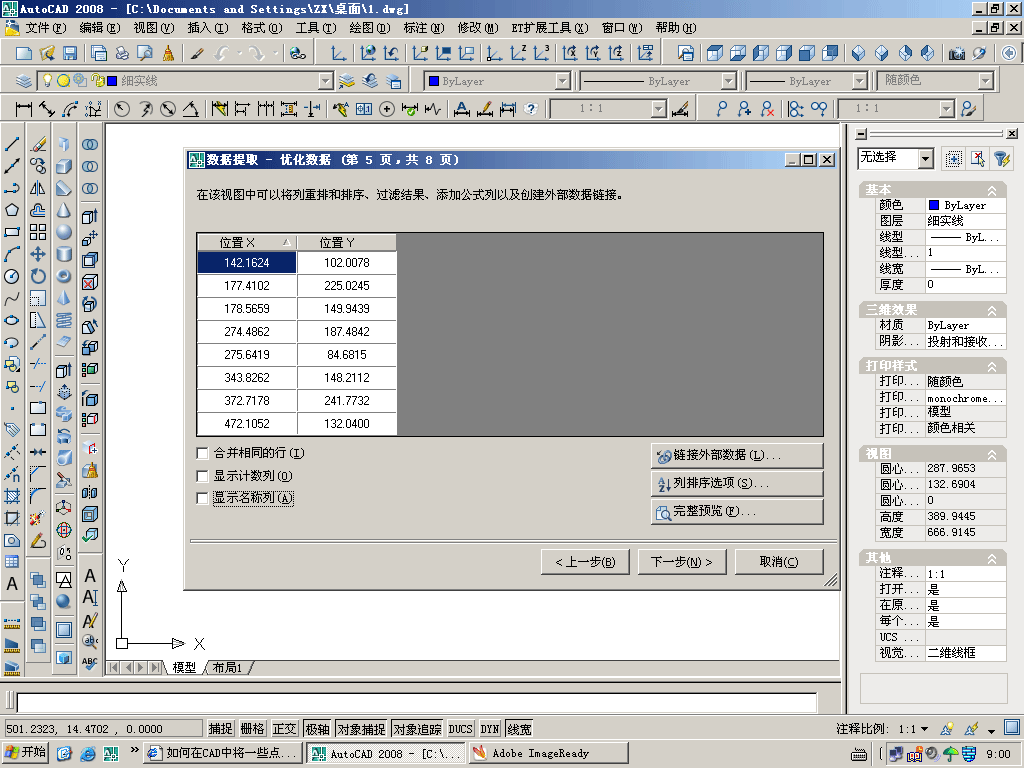Open the ByLayer color dropdown
Screen dimensions: 1024x768
tap(562, 81)
